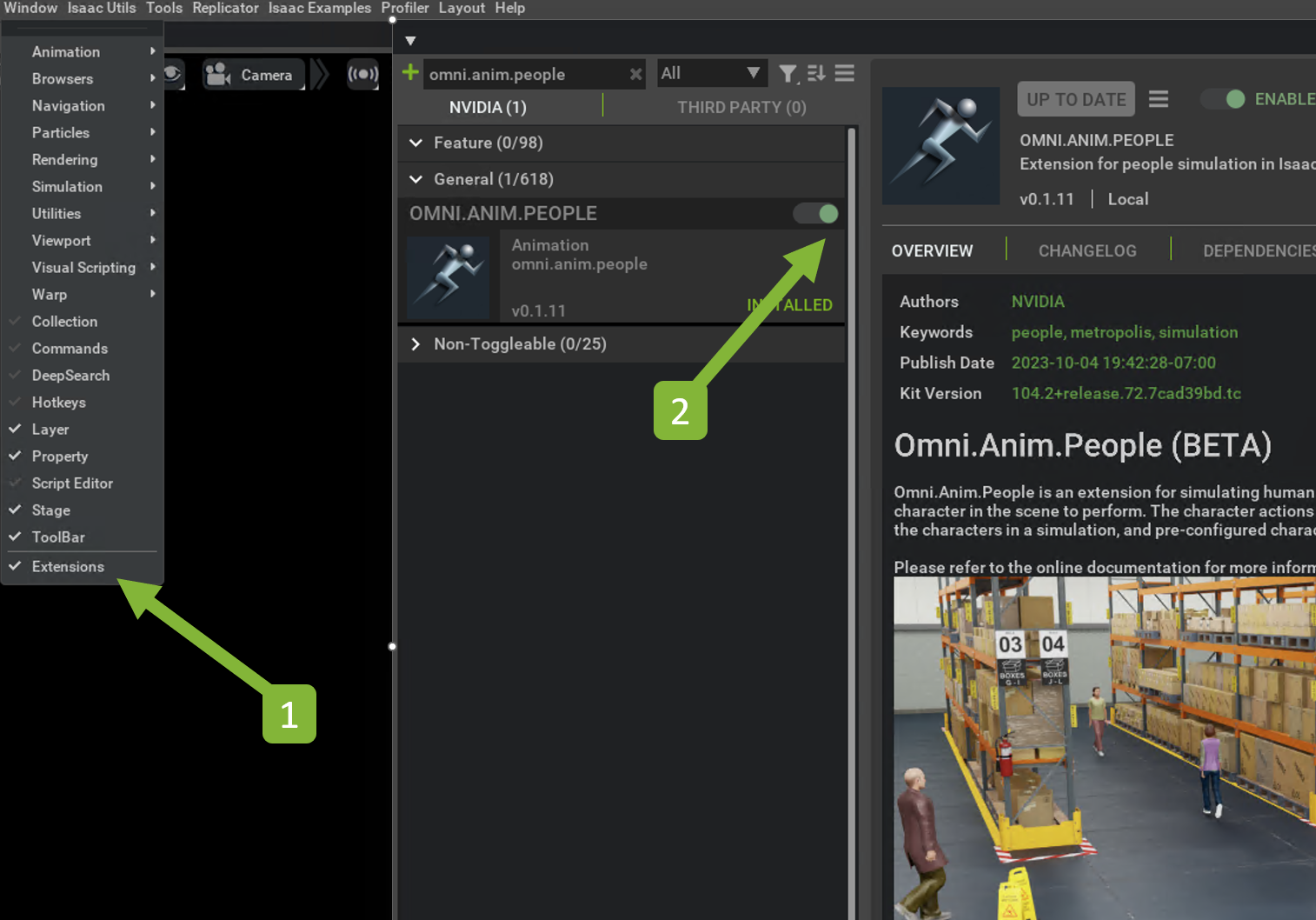Toggle the ToolBar window checkmark
This screenshot has height=920, width=1316.
(82, 537)
